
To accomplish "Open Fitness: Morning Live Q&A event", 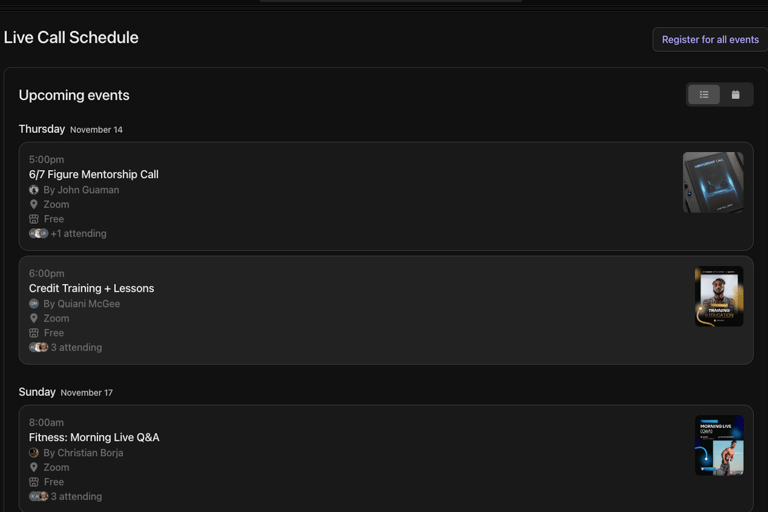I will click(x=94, y=437).
